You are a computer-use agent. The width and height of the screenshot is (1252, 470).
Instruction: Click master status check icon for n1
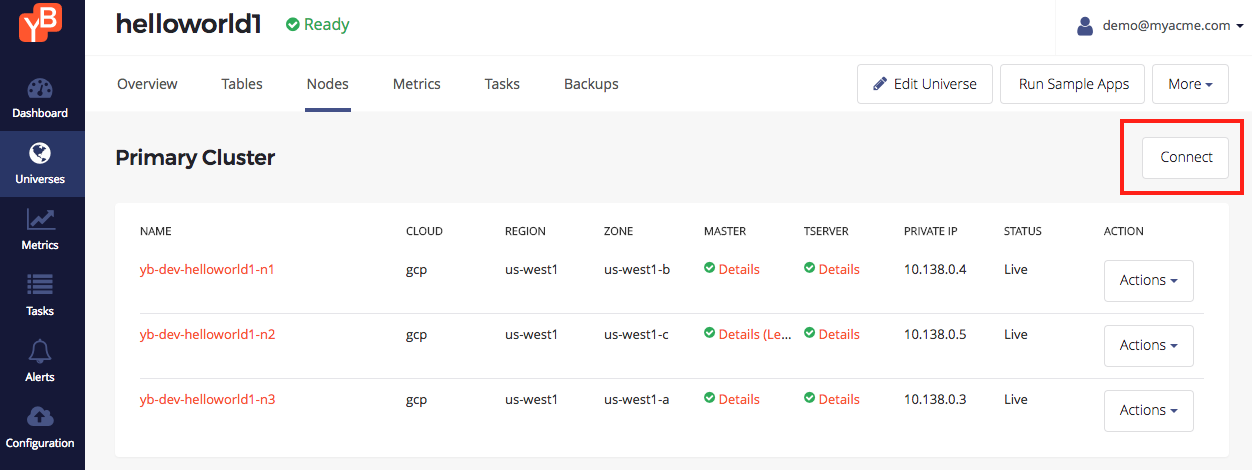pyautogui.click(x=709, y=268)
